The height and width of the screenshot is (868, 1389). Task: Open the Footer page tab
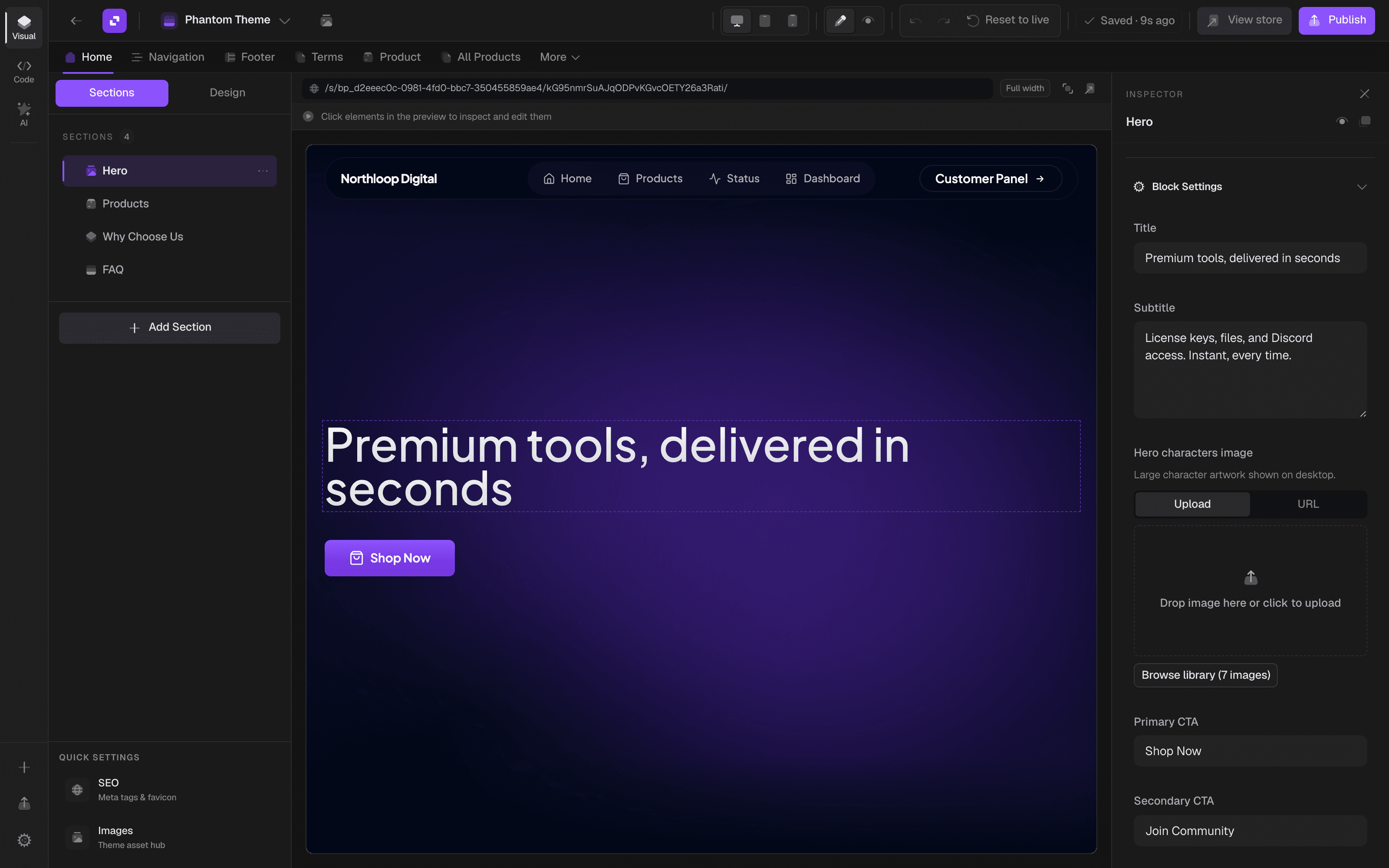[250, 57]
